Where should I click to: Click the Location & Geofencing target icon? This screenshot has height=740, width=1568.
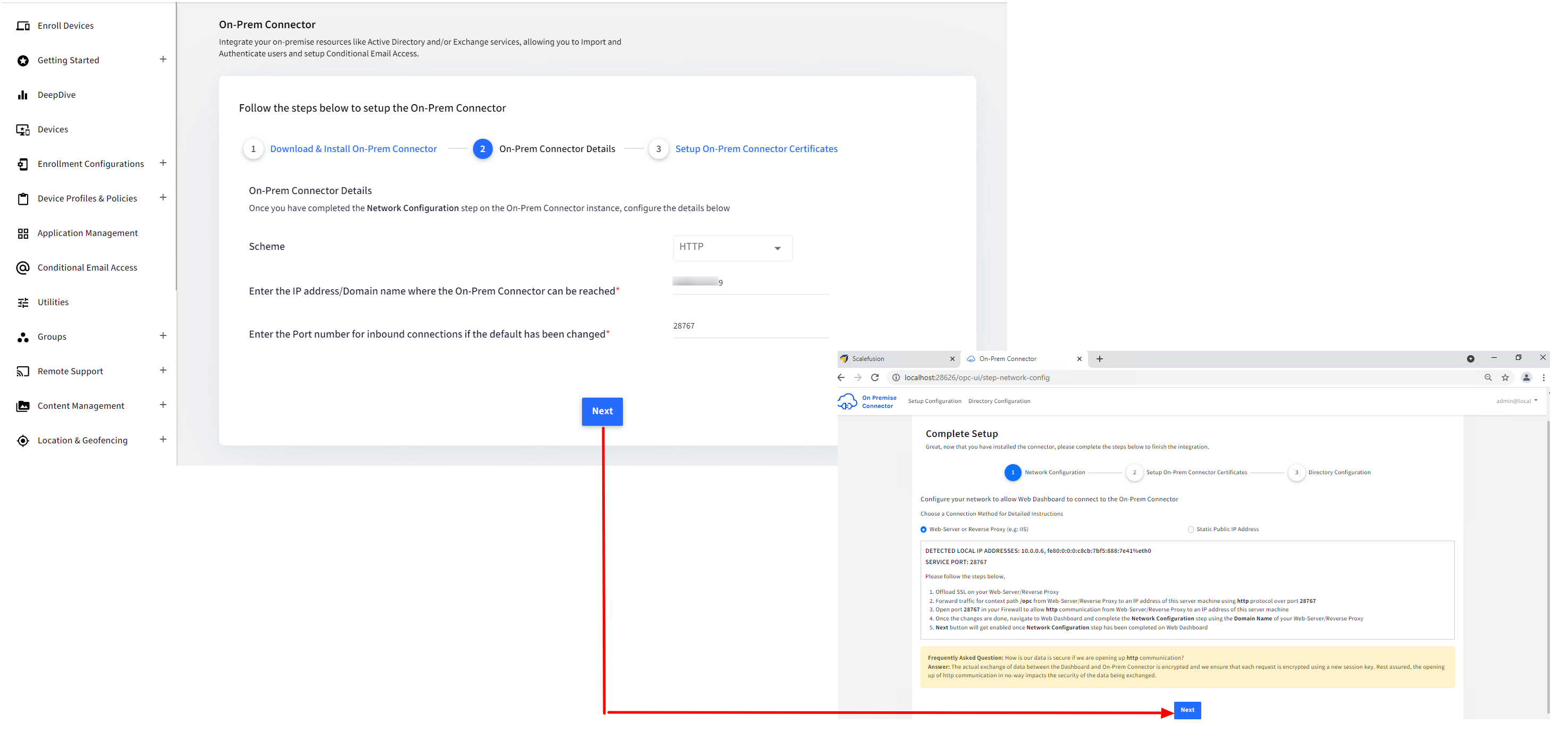23,441
